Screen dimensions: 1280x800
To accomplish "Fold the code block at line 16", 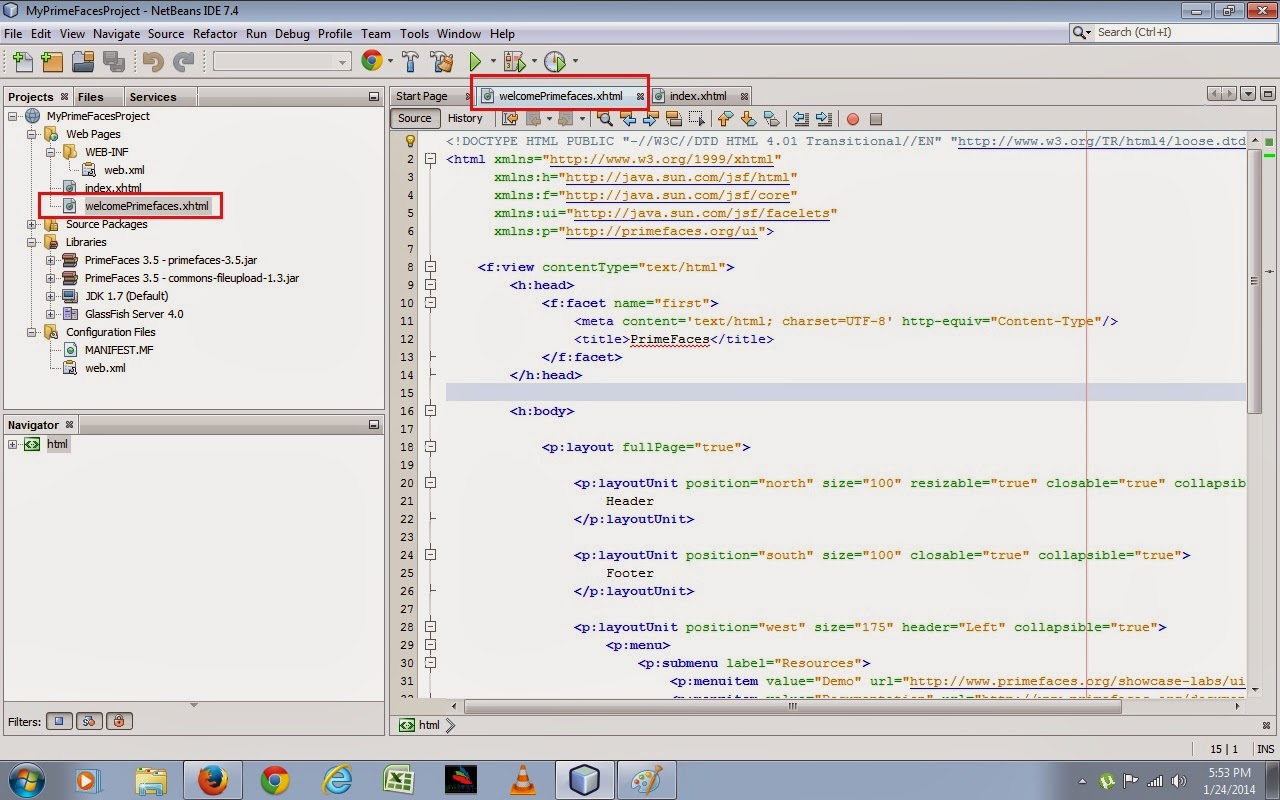I will [430, 411].
